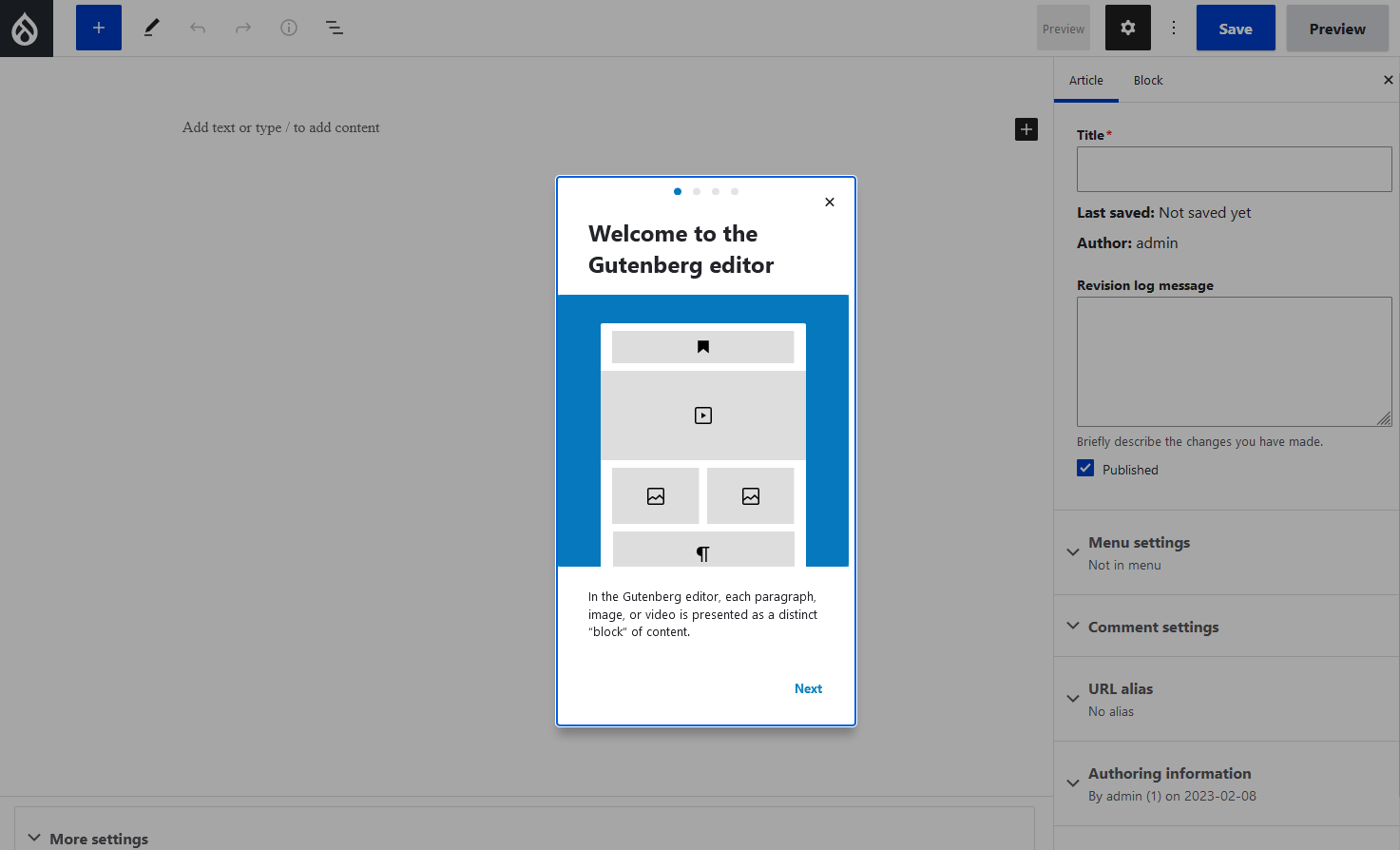Go to first welcome guide page dot
1400x850 pixels.
pyautogui.click(x=678, y=191)
